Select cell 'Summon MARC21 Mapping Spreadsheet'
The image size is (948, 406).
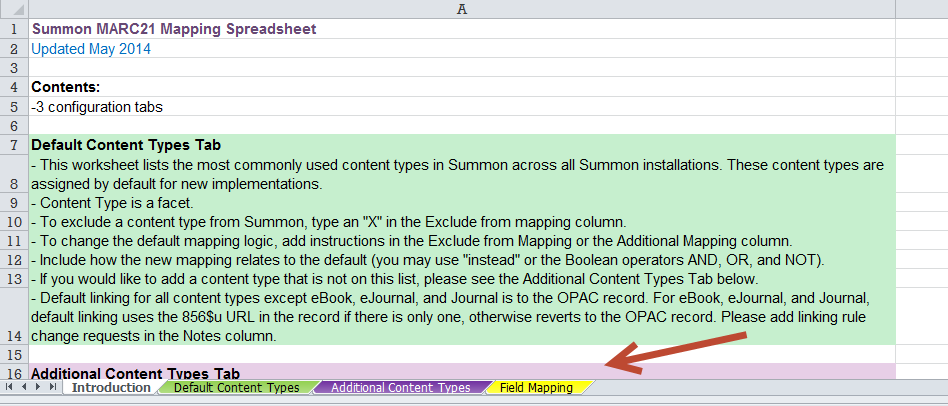(462, 28)
